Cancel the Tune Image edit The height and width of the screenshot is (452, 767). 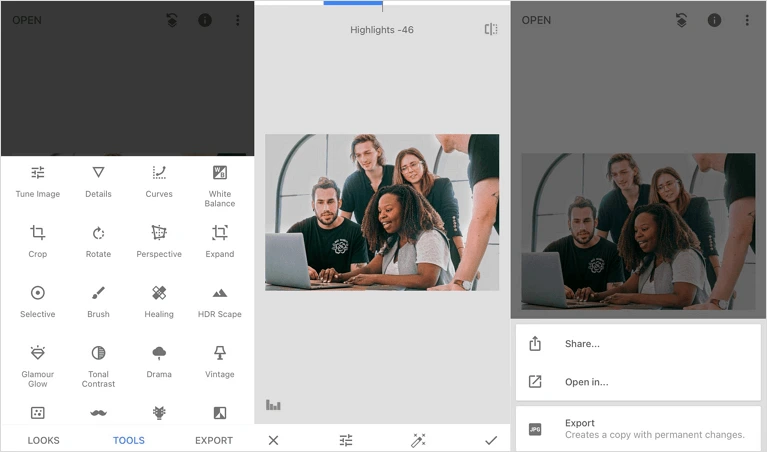tap(273, 440)
